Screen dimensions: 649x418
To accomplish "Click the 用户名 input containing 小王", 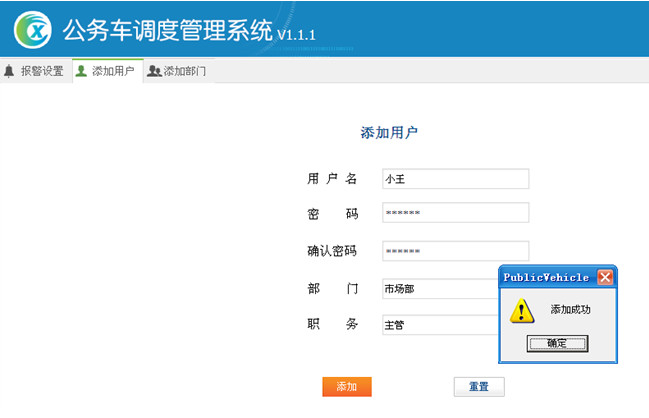I will tap(455, 179).
